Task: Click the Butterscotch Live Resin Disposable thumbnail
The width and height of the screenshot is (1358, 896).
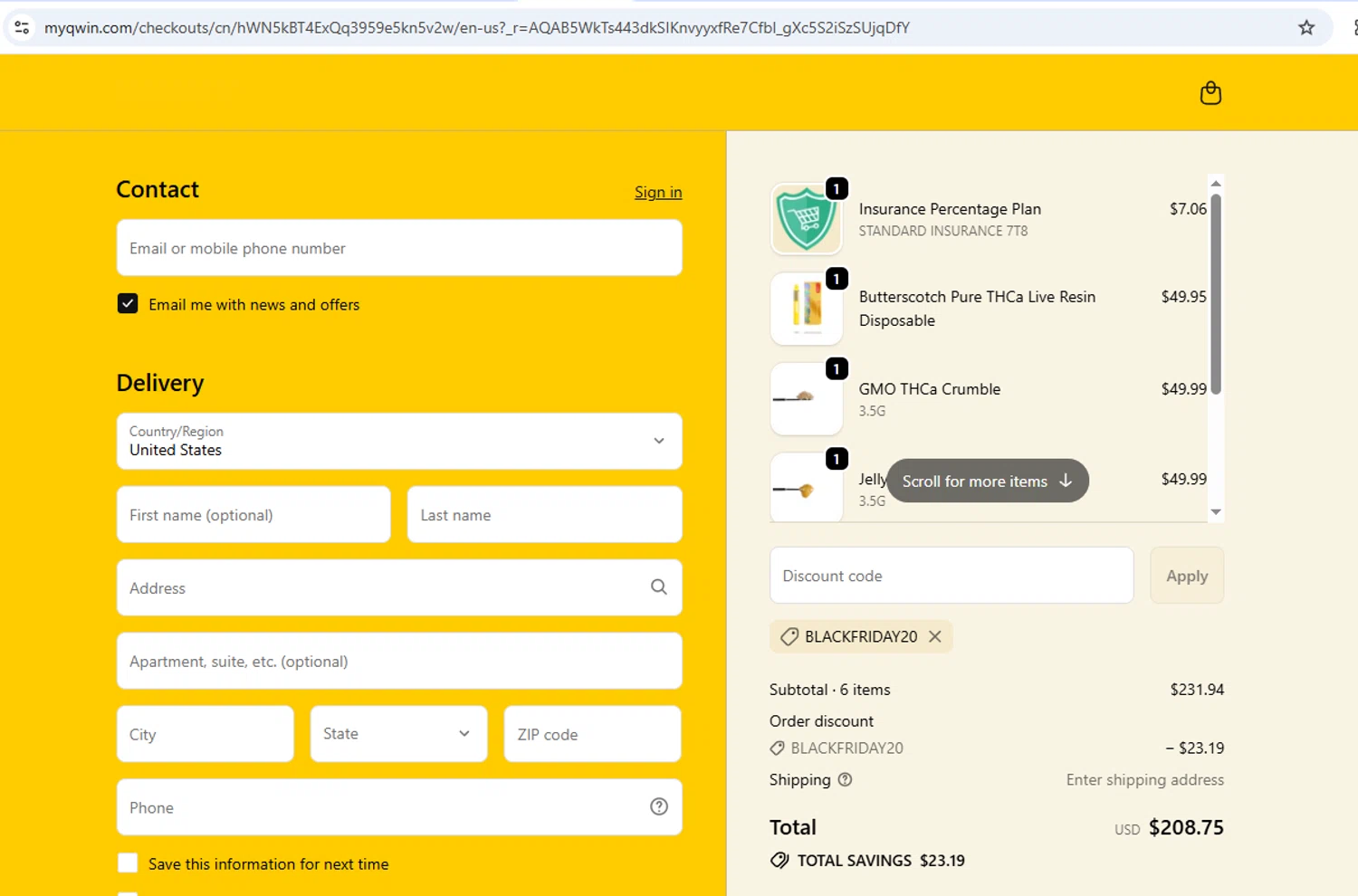Action: click(x=807, y=309)
